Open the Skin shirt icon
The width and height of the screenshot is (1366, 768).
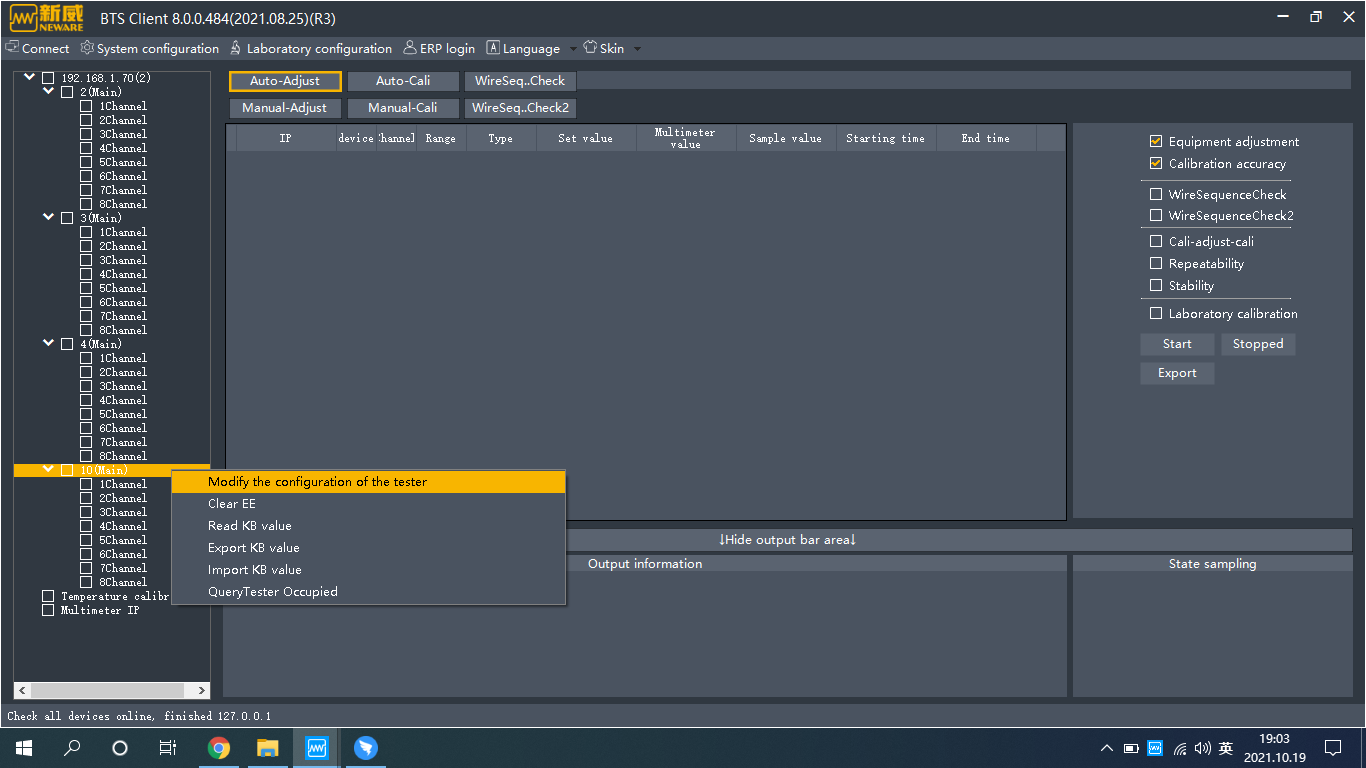590,48
